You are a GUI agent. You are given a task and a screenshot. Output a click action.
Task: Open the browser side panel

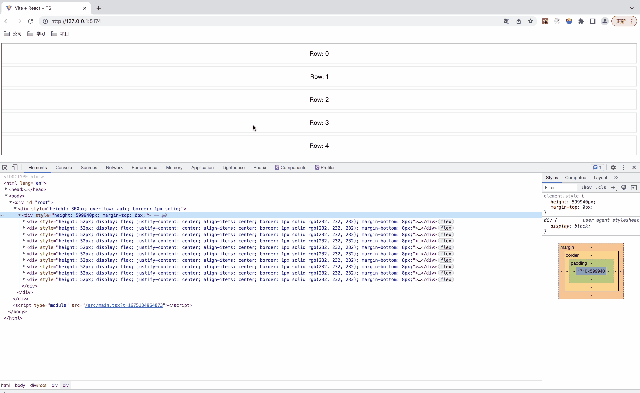(593, 21)
